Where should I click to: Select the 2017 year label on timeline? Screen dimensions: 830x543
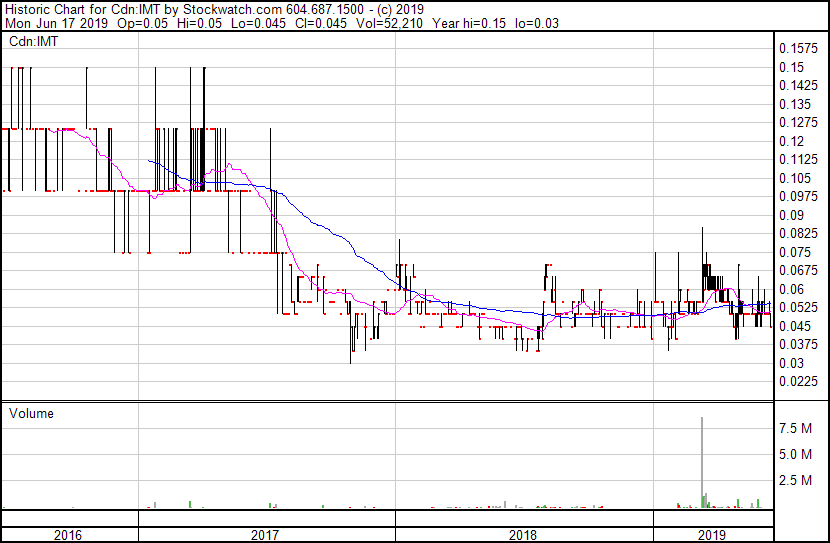tap(265, 535)
